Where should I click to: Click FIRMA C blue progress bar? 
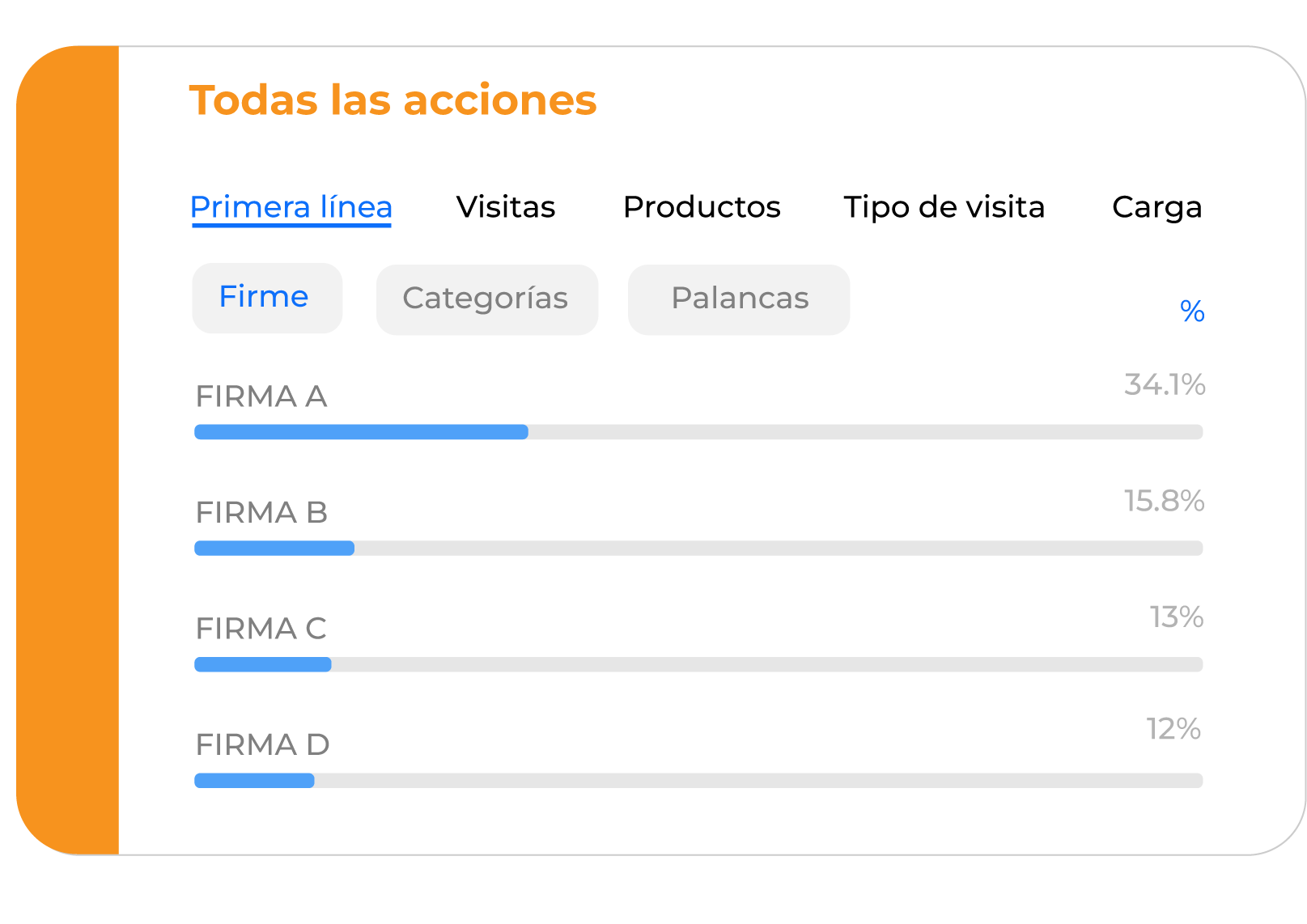[x=263, y=664]
